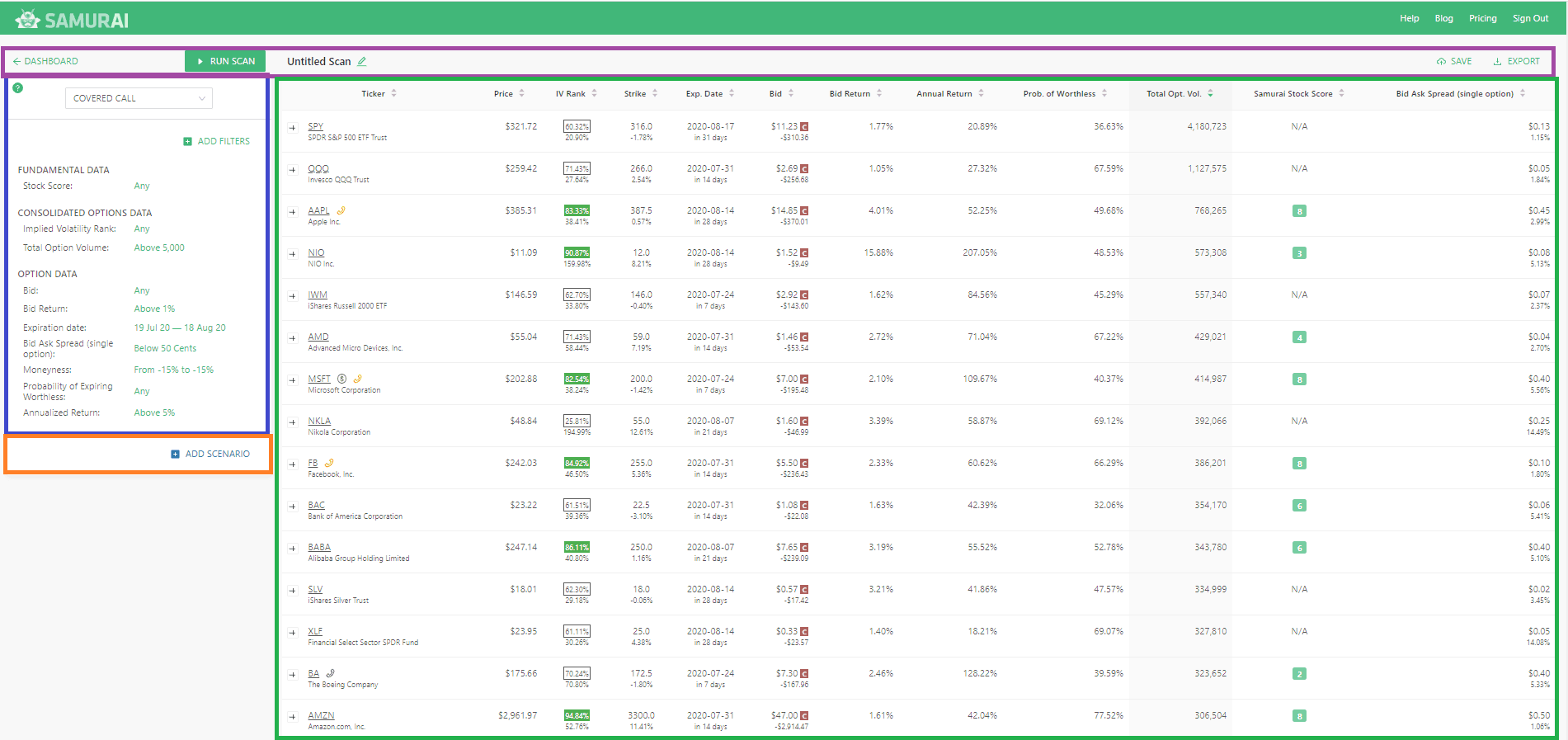
Task: Click the Stock Score 'Any' value
Action: pos(142,186)
